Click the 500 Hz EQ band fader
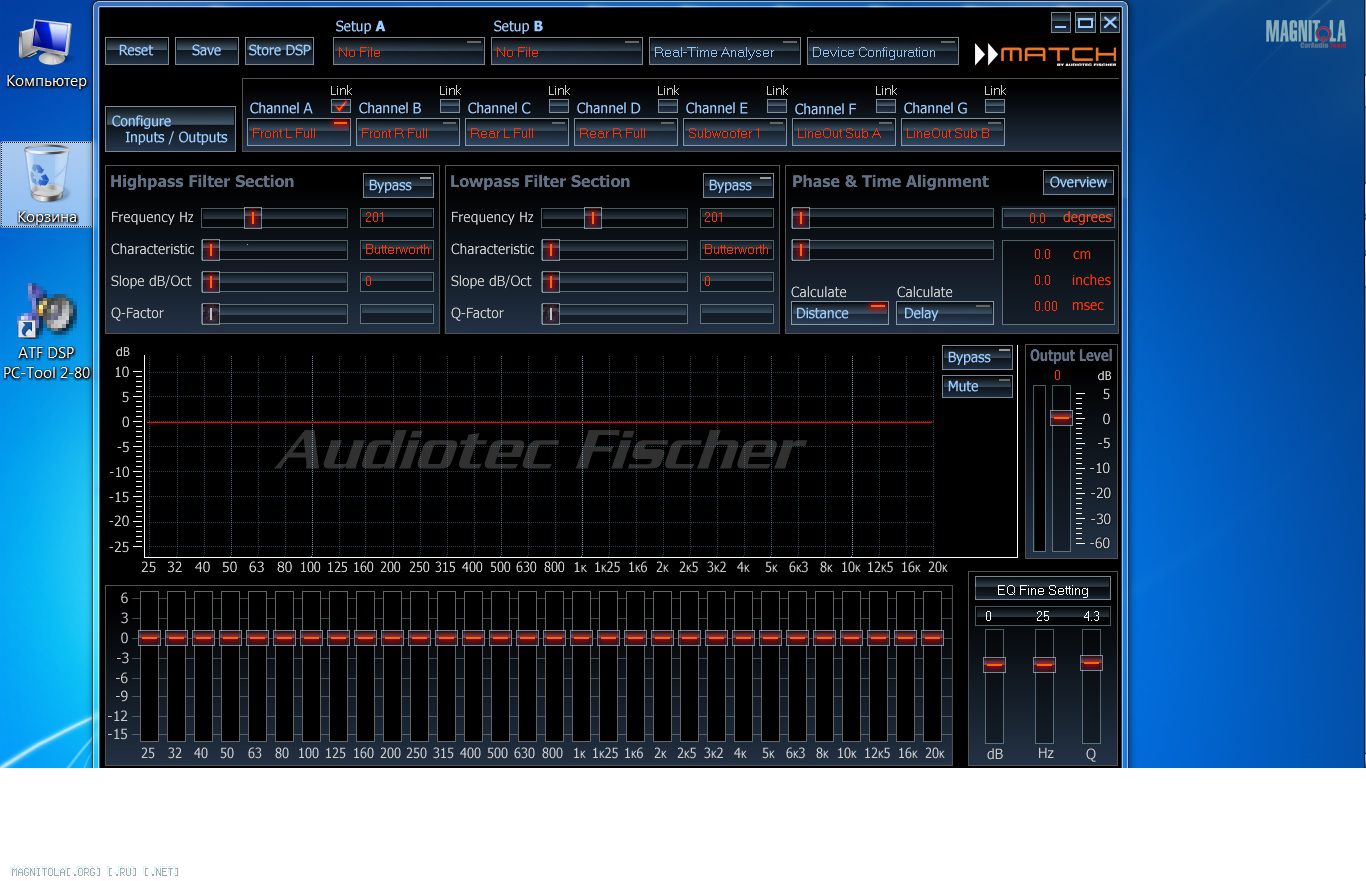1366x881 pixels. (500, 637)
